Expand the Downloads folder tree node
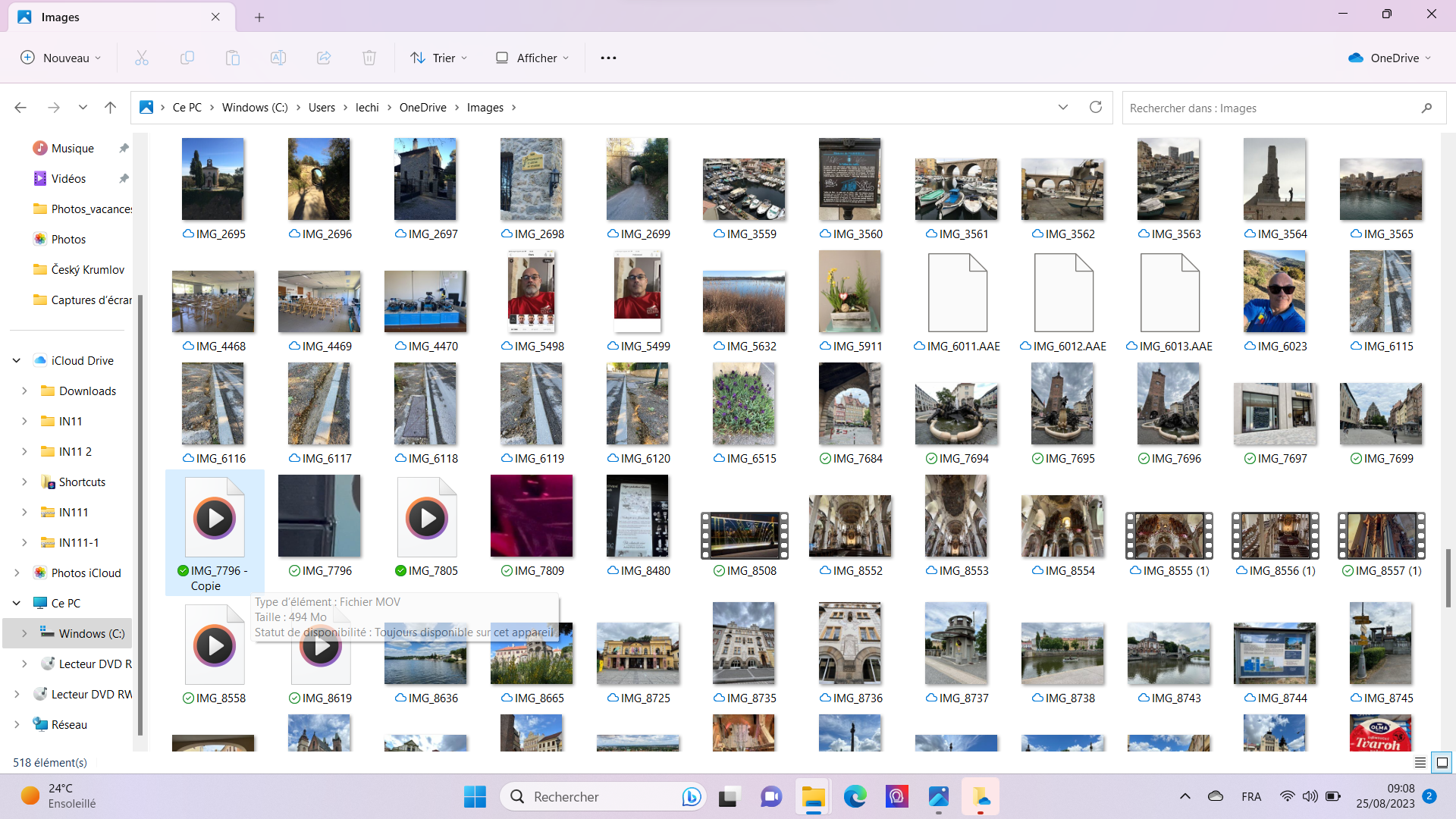This screenshot has width=1456, height=819. (24, 391)
